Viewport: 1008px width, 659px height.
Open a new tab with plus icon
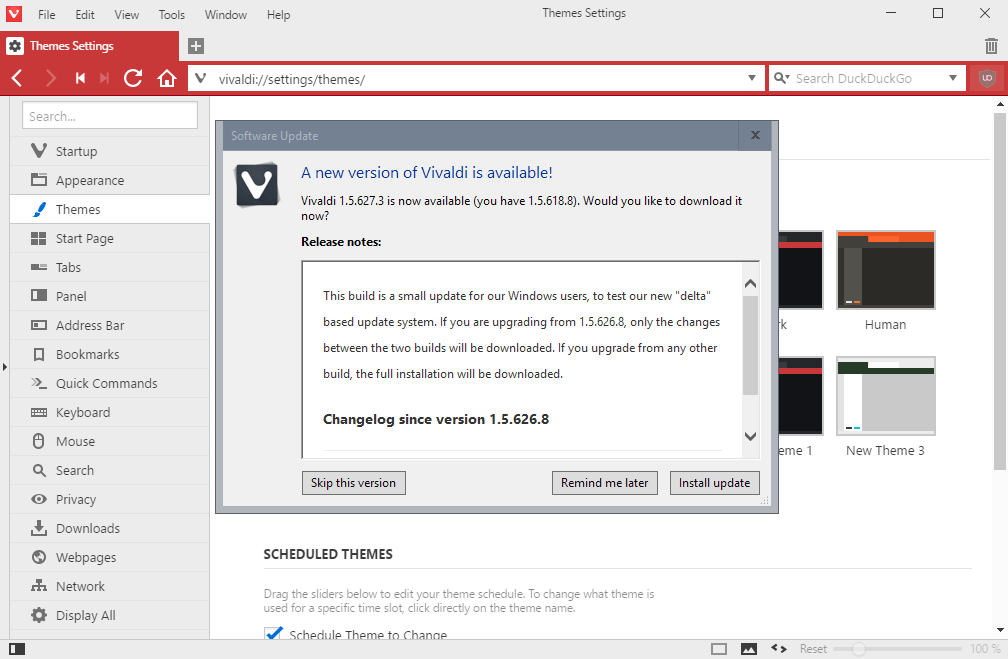point(196,46)
